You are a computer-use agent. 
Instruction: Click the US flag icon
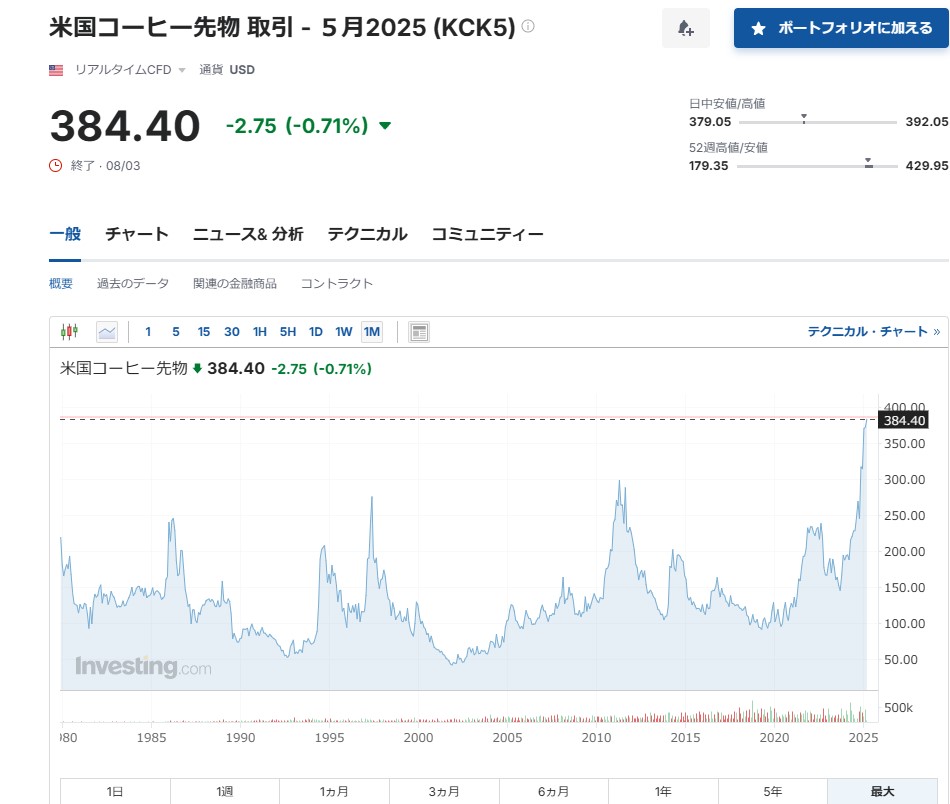coord(56,70)
